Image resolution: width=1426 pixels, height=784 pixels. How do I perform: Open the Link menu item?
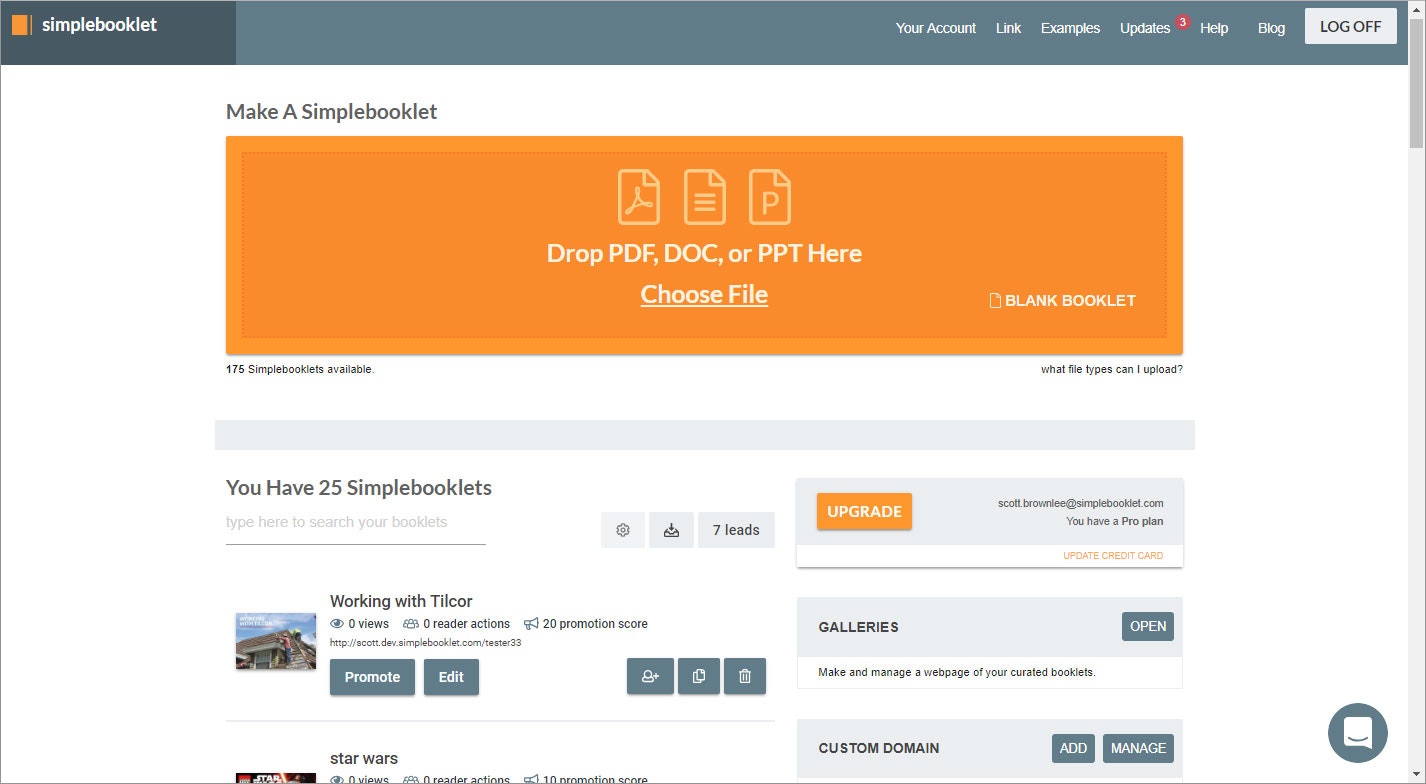[x=1008, y=28]
